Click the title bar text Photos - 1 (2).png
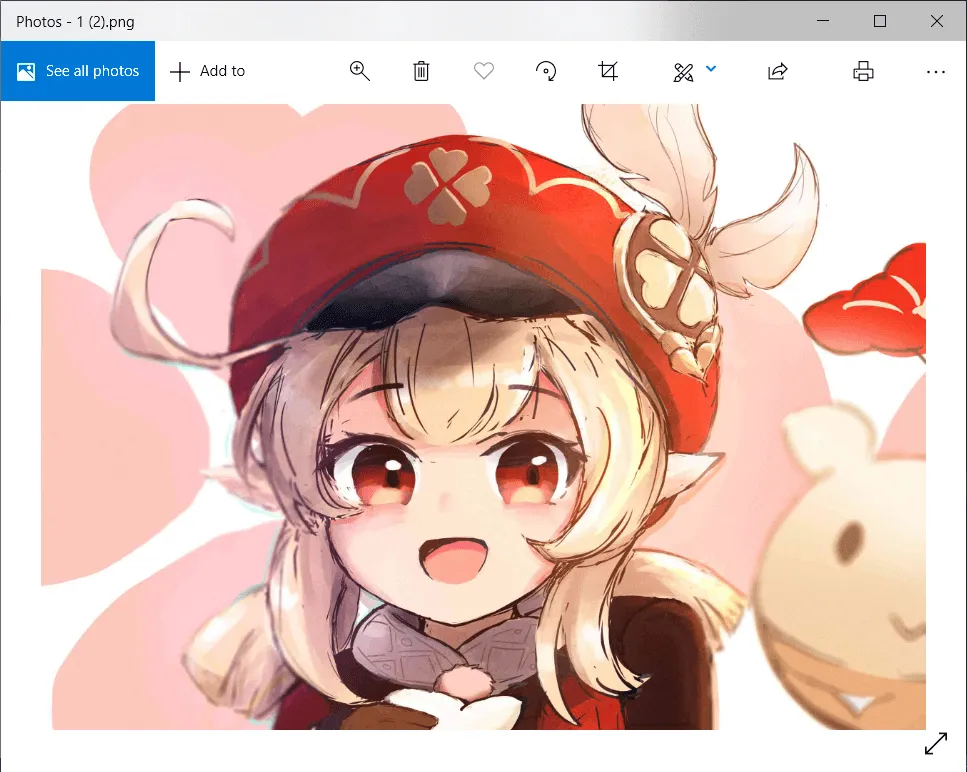Viewport: 967px width, 772px height. 75,21
